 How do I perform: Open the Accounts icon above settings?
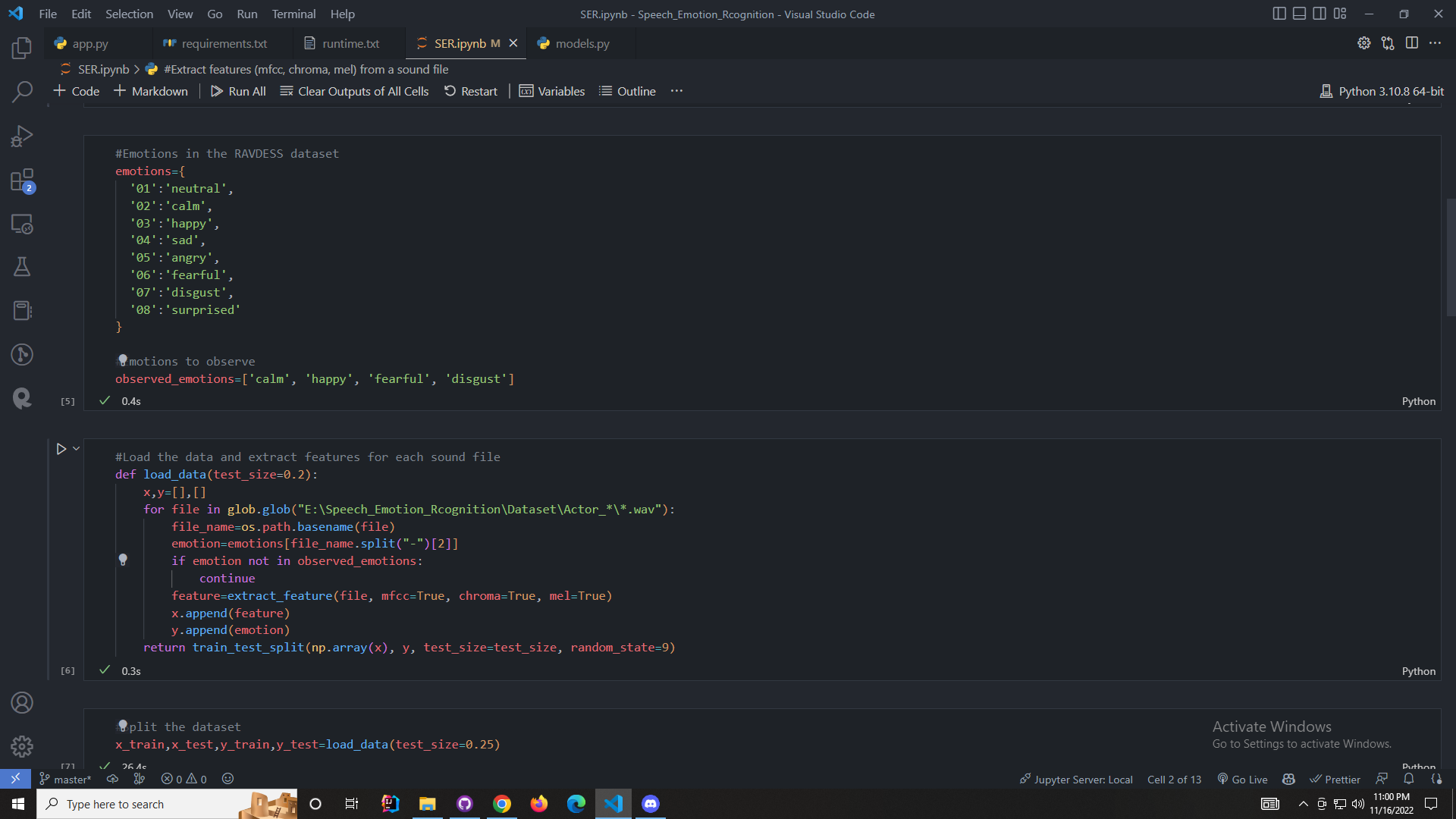(x=22, y=703)
